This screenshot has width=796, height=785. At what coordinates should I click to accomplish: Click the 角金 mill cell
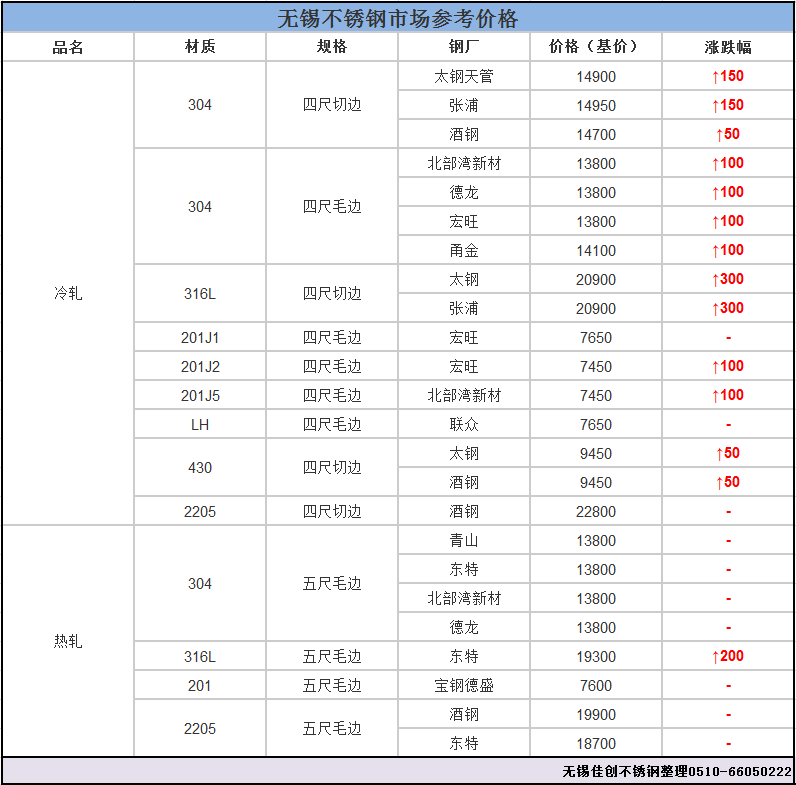coord(464,250)
